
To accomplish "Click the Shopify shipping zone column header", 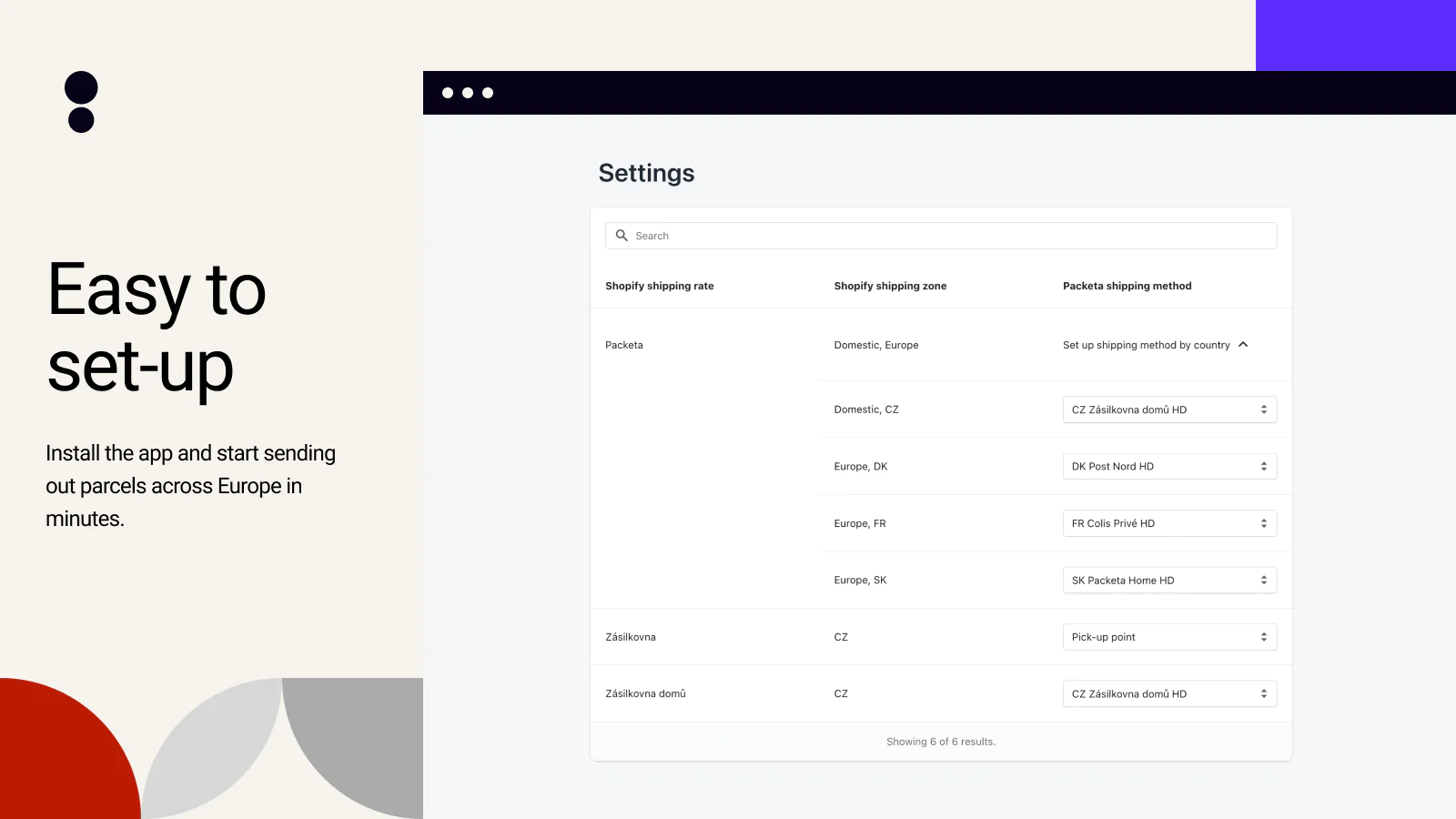I will coord(890,286).
